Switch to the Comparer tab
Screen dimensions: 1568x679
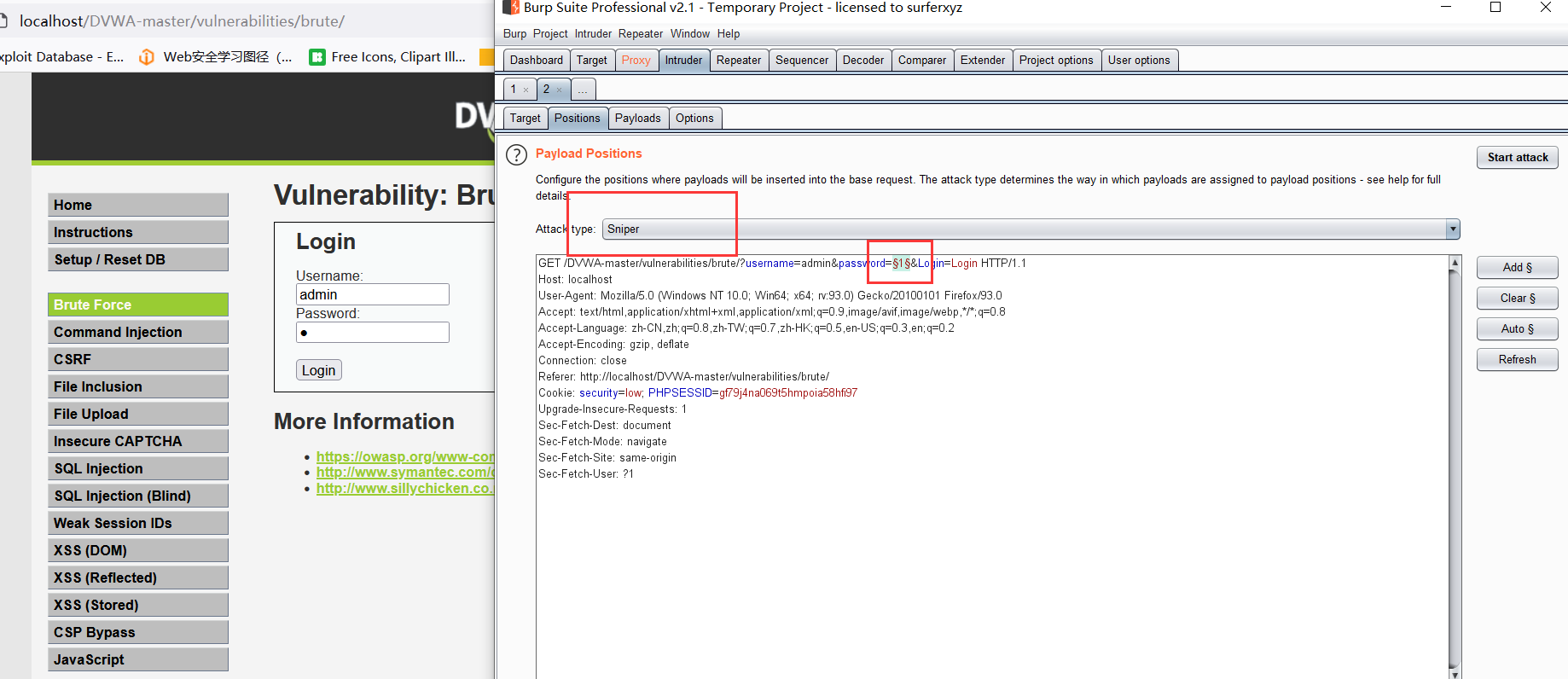coord(922,61)
